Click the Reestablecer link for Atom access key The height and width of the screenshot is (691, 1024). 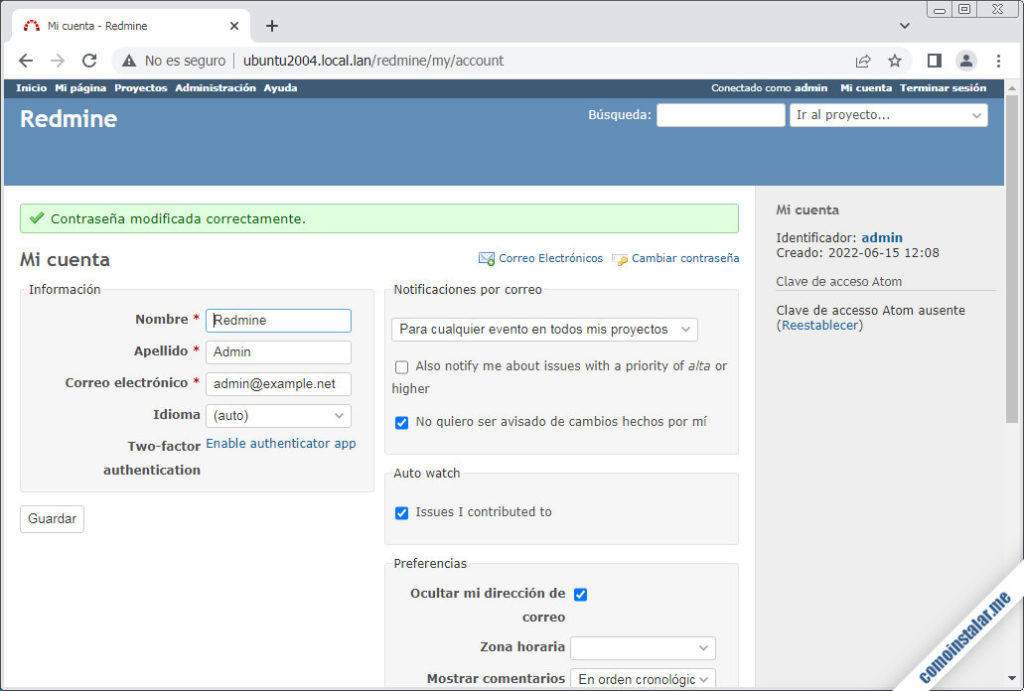click(819, 324)
